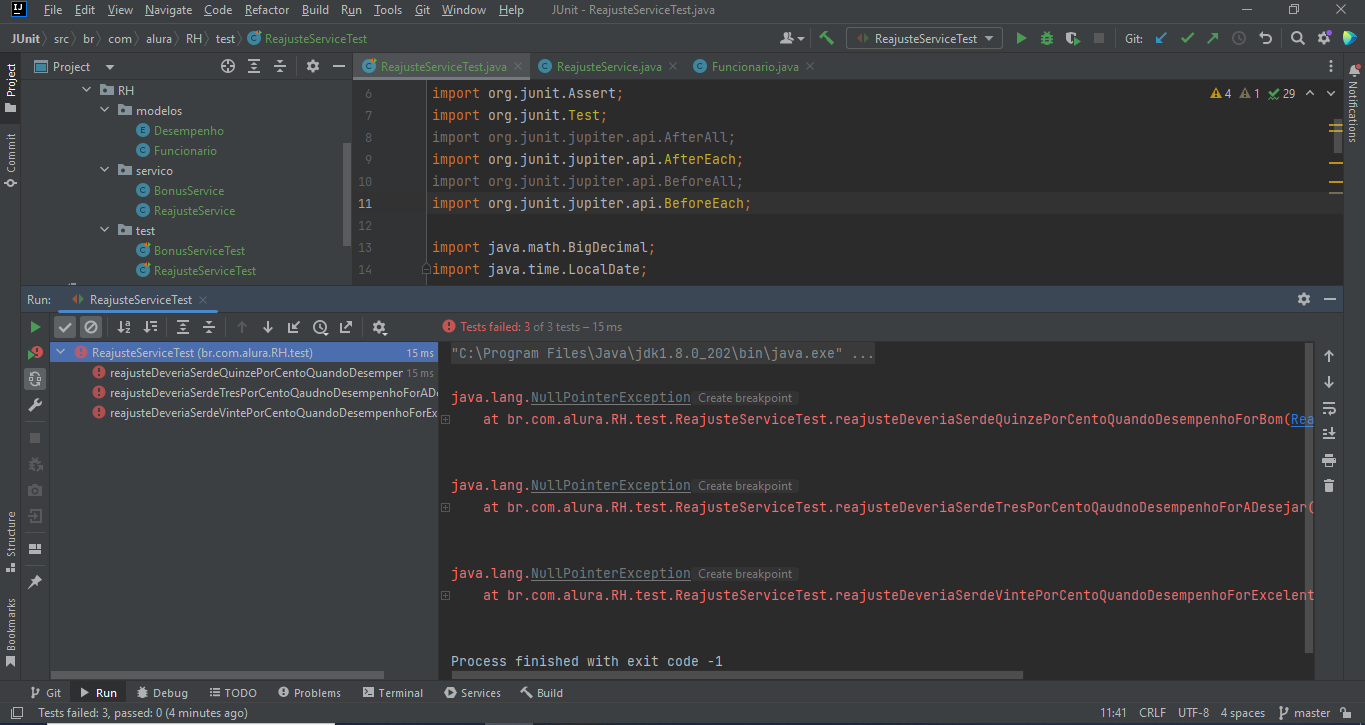The height and width of the screenshot is (725, 1365).
Task: Run ReajusteServiceTest with the green play icon
Action: coord(1021,38)
